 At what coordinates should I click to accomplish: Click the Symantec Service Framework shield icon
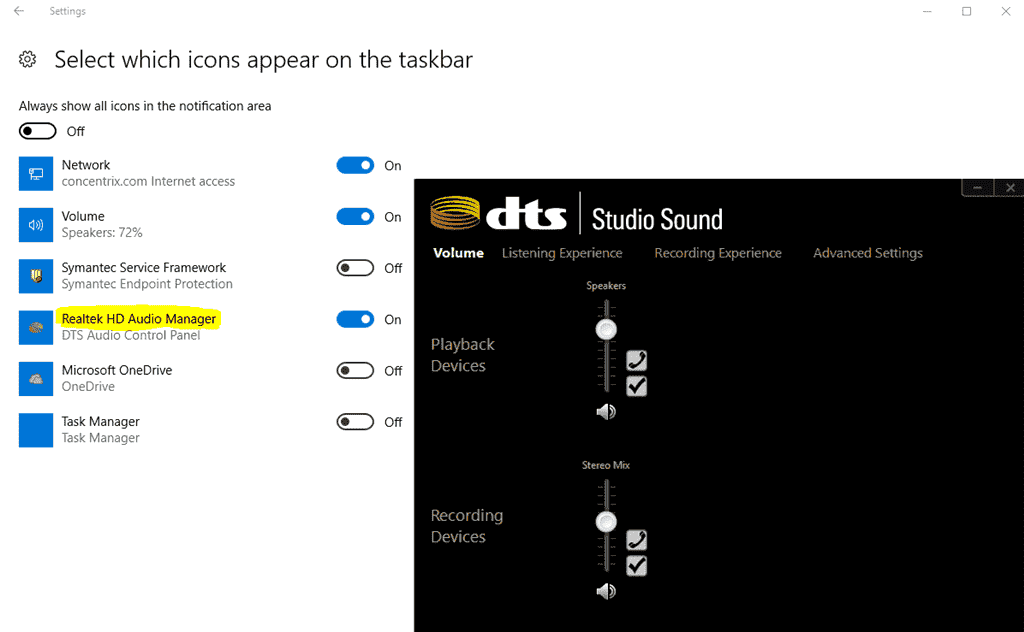coord(35,275)
